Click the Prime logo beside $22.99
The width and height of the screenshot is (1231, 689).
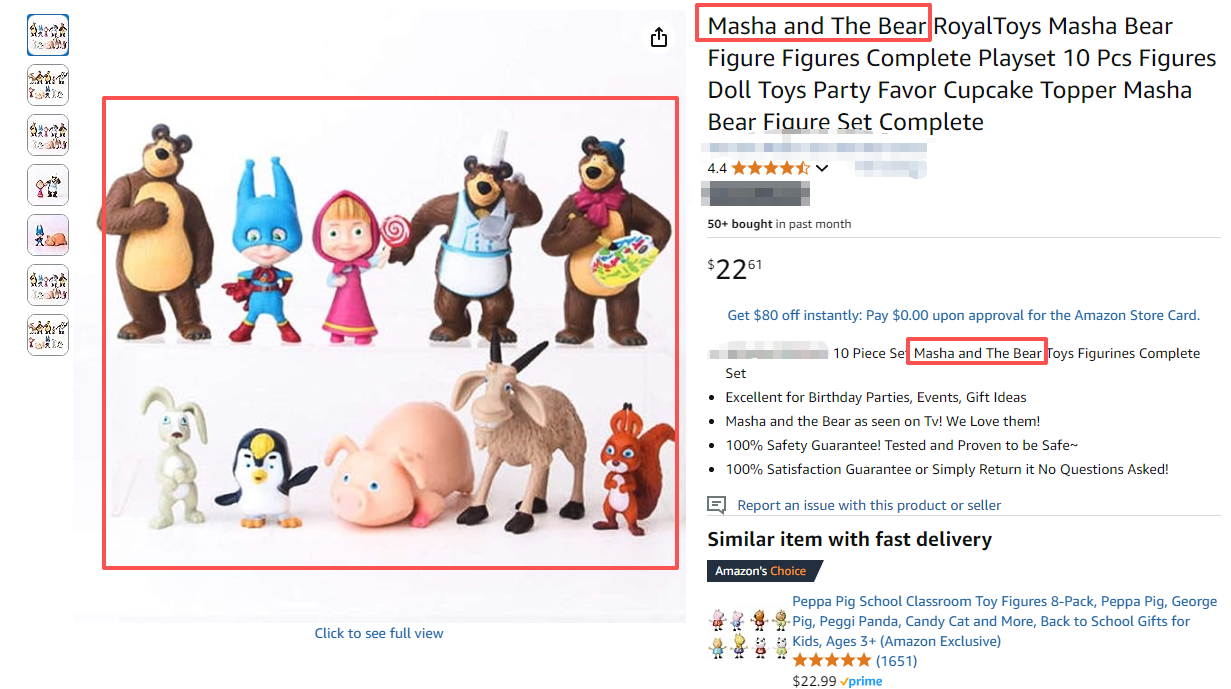coord(861,681)
